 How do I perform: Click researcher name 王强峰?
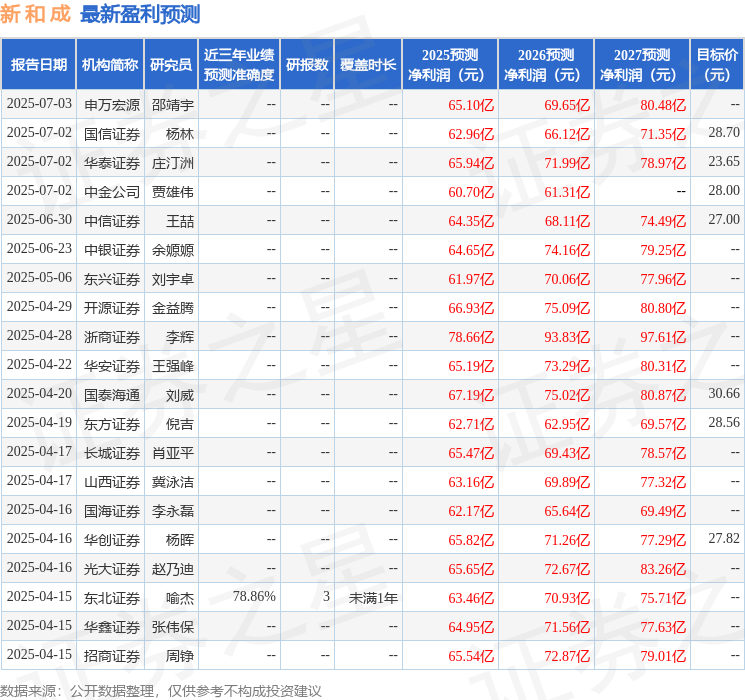click(x=173, y=366)
